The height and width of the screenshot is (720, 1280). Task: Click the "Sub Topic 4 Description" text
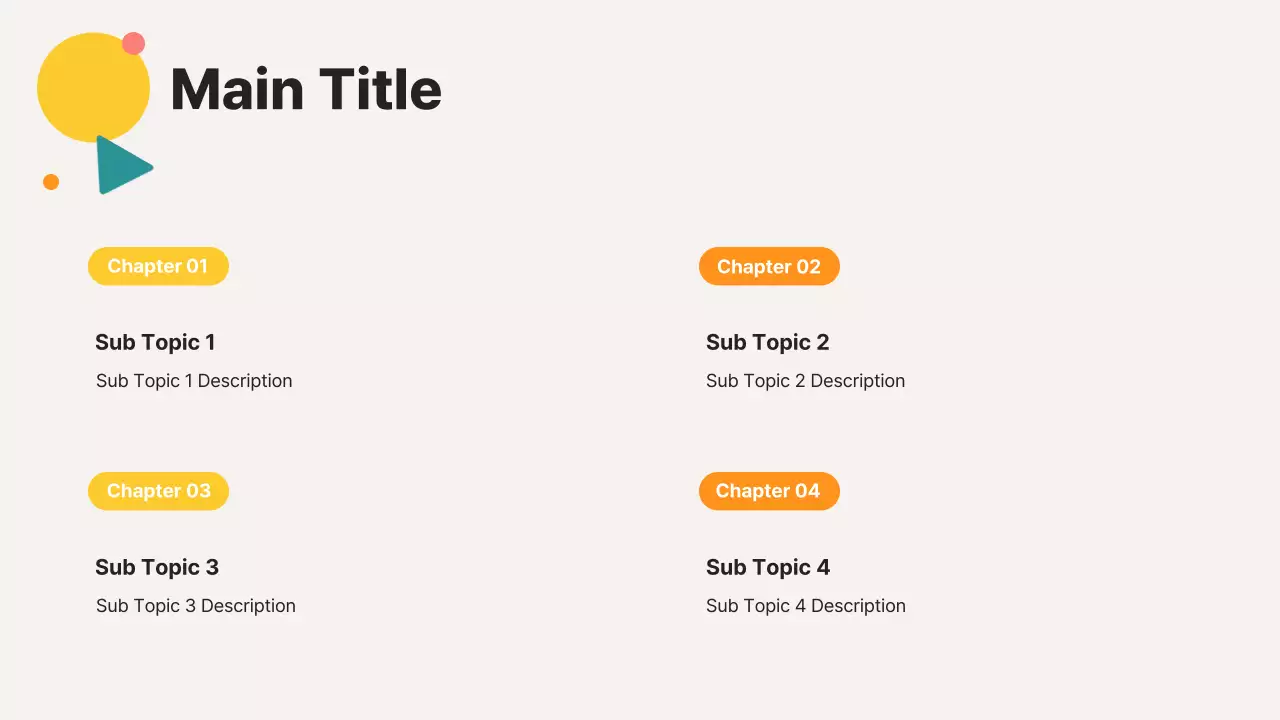806,606
